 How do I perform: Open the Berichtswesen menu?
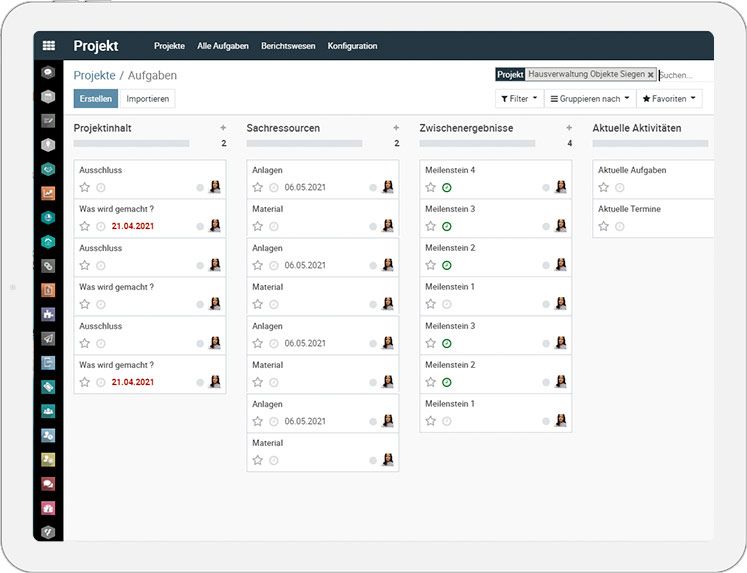pyautogui.click(x=288, y=46)
